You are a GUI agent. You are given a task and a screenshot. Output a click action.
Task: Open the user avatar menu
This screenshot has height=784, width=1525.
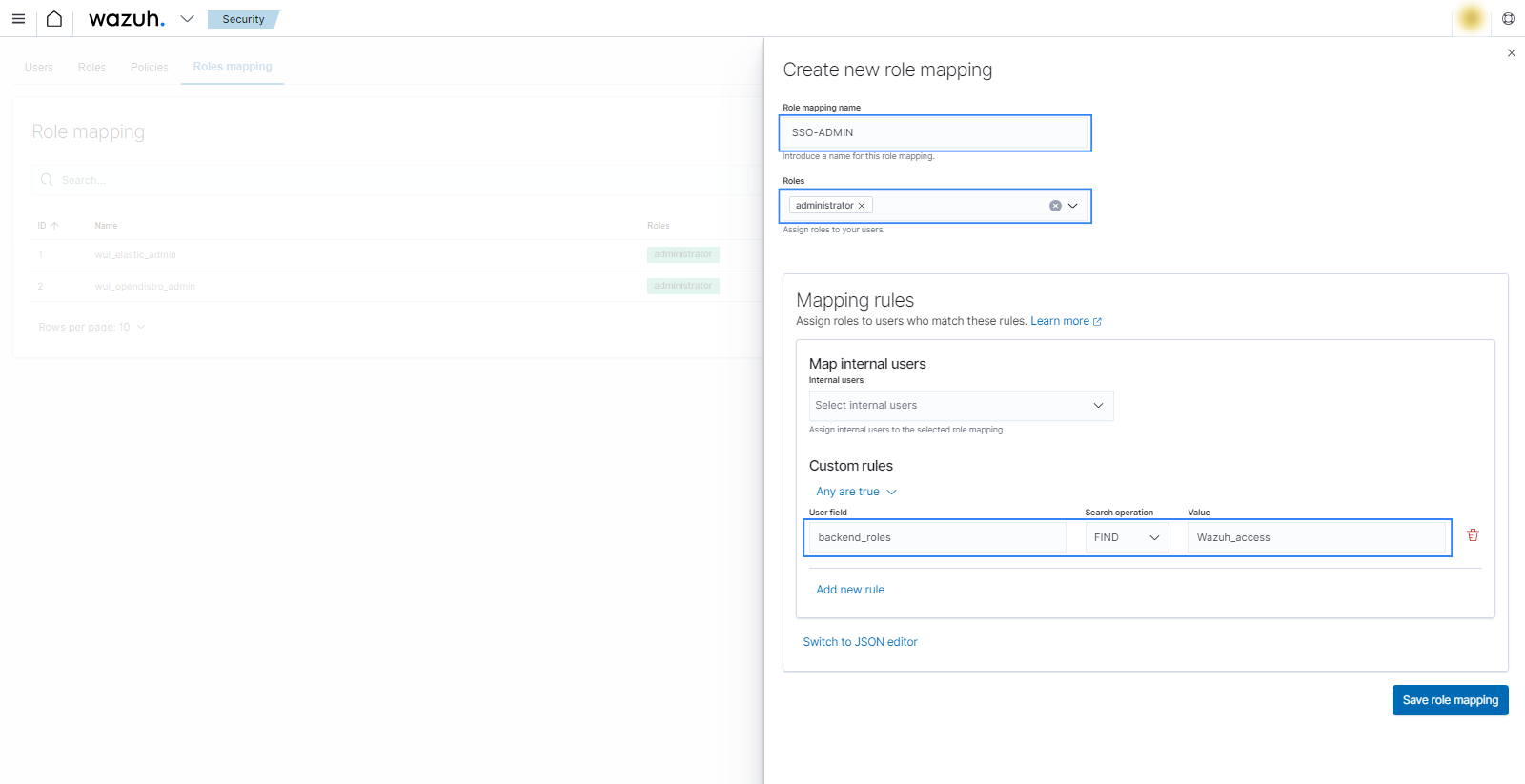(x=1471, y=18)
